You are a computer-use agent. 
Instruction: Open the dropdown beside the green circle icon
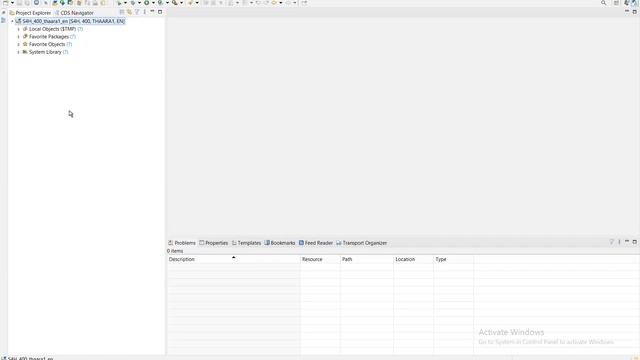point(153,3)
